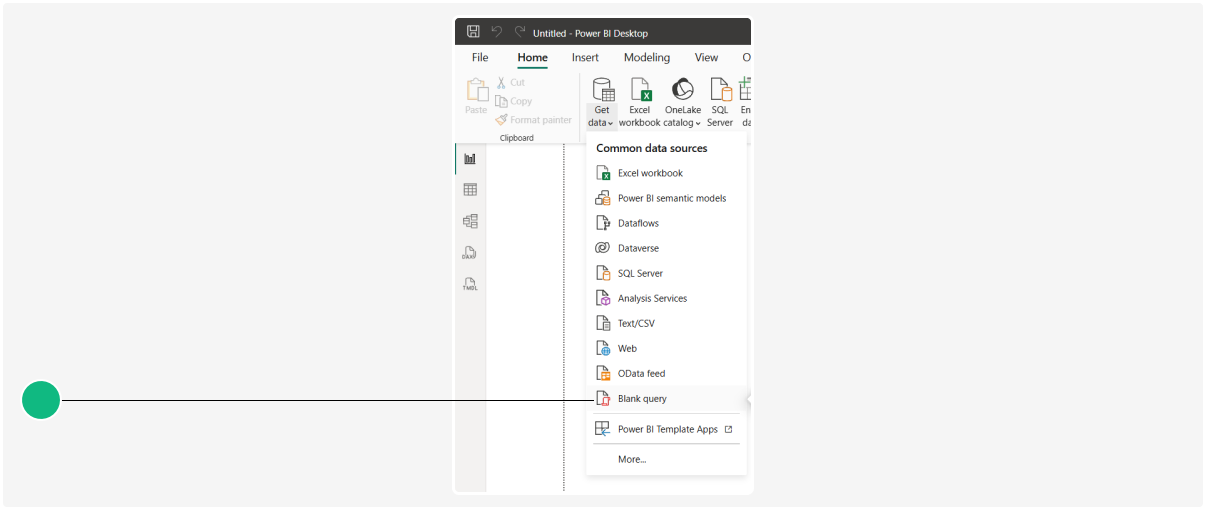Open TMDL view in sidebar
This screenshot has height=510, width=1206.
click(470, 284)
